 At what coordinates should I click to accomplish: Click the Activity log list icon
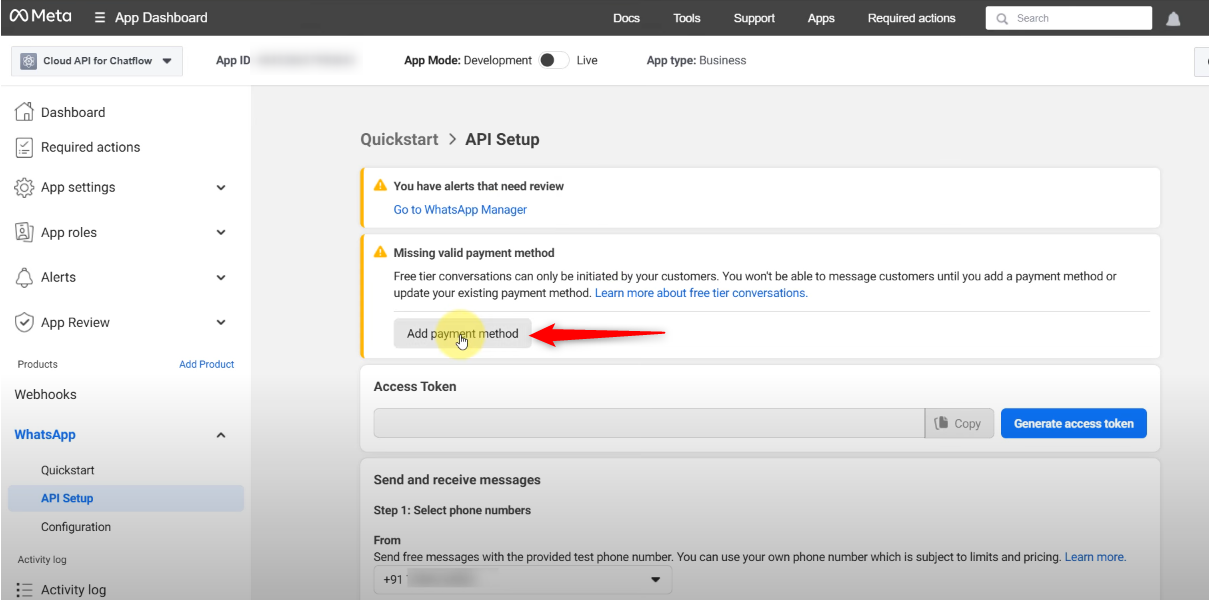pyautogui.click(x=25, y=590)
